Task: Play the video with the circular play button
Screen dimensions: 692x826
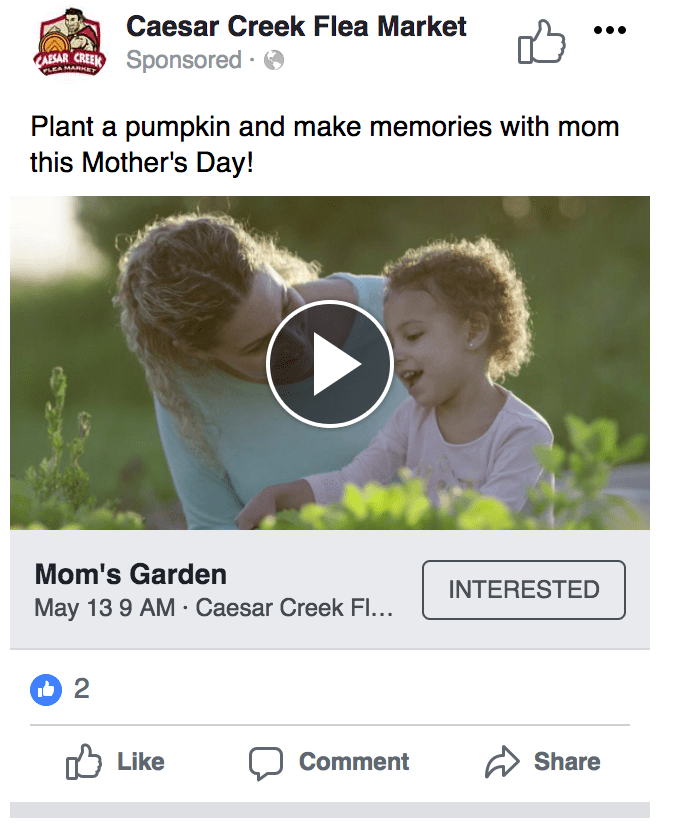Action: [329, 364]
